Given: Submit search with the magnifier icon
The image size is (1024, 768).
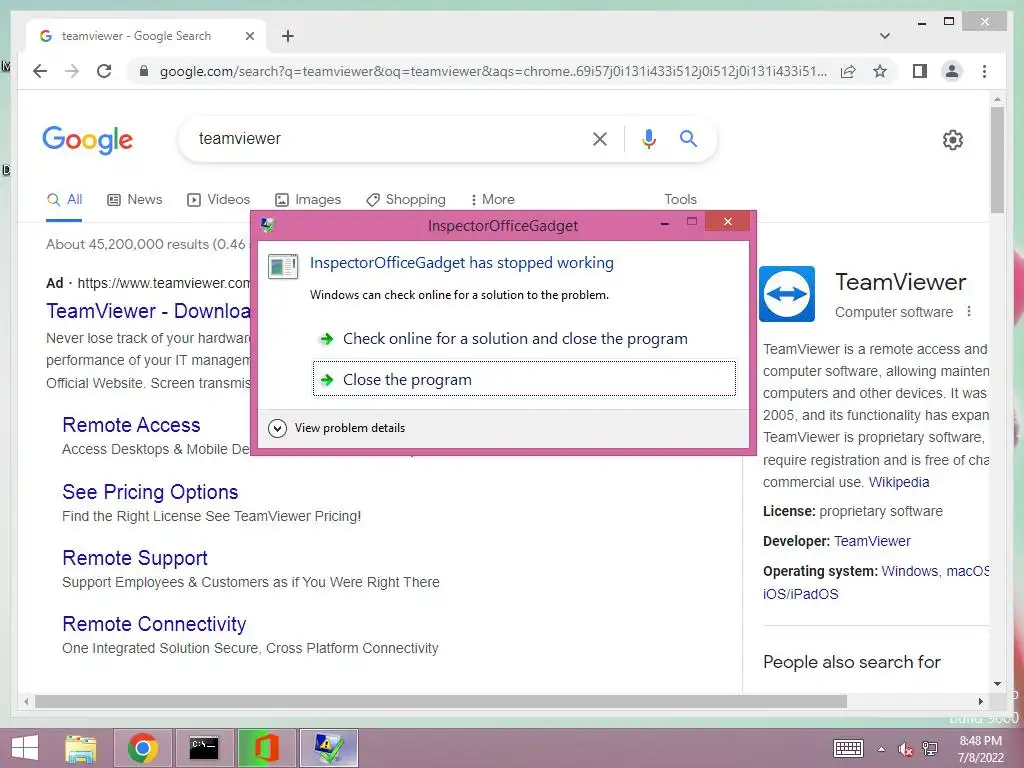Looking at the screenshot, I should (688, 138).
